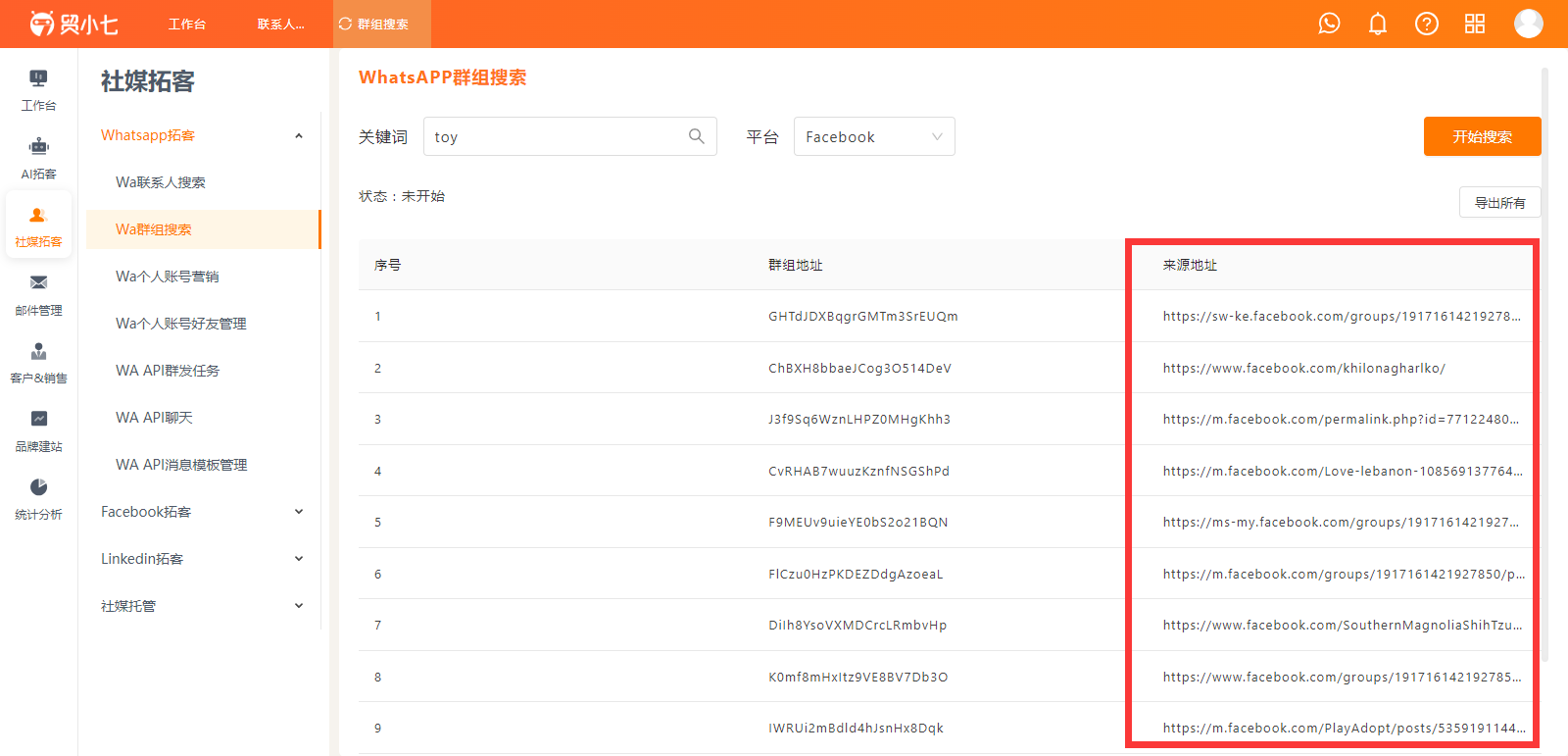Switch to the 群组搜索 top tab
The width and height of the screenshot is (1568, 756).
[x=382, y=24]
